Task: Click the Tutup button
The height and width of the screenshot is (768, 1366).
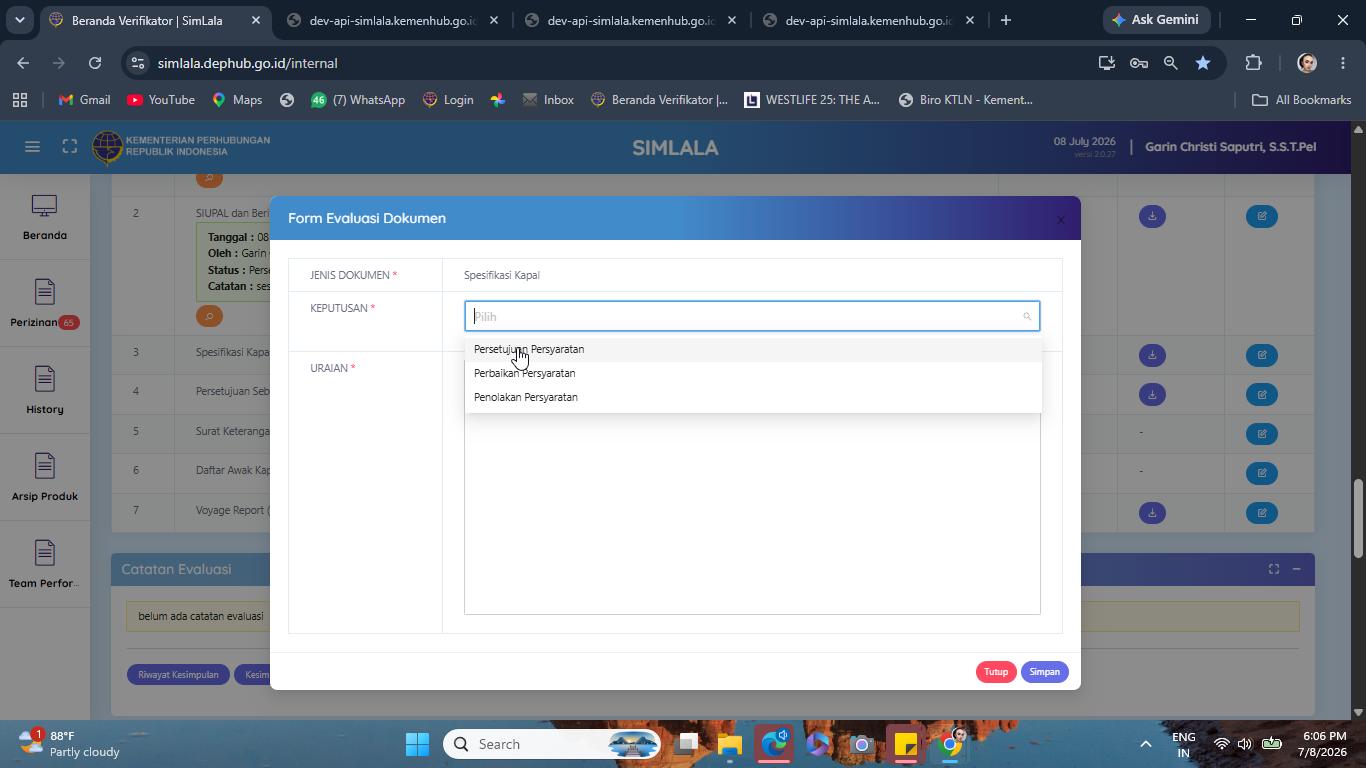Action: 995,672
